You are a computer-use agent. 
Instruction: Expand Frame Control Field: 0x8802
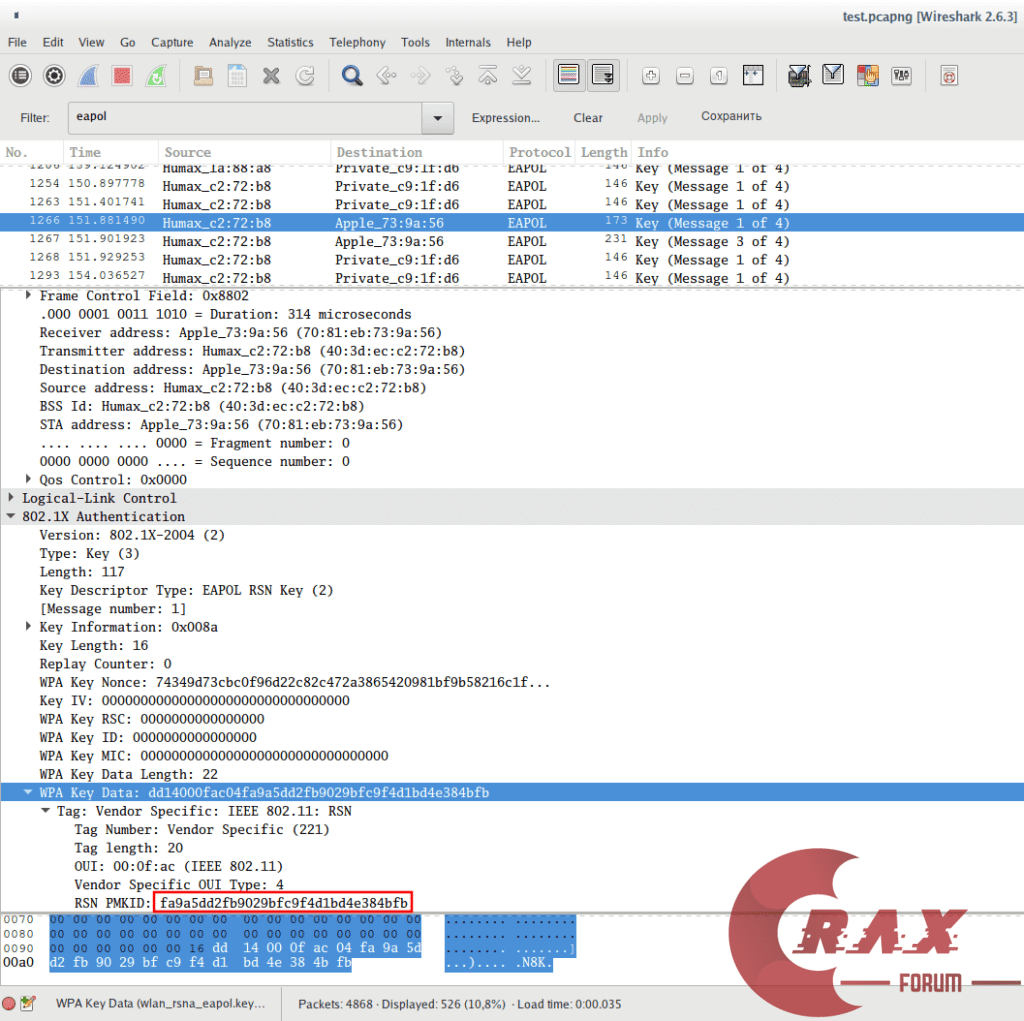pyautogui.click(x=28, y=295)
